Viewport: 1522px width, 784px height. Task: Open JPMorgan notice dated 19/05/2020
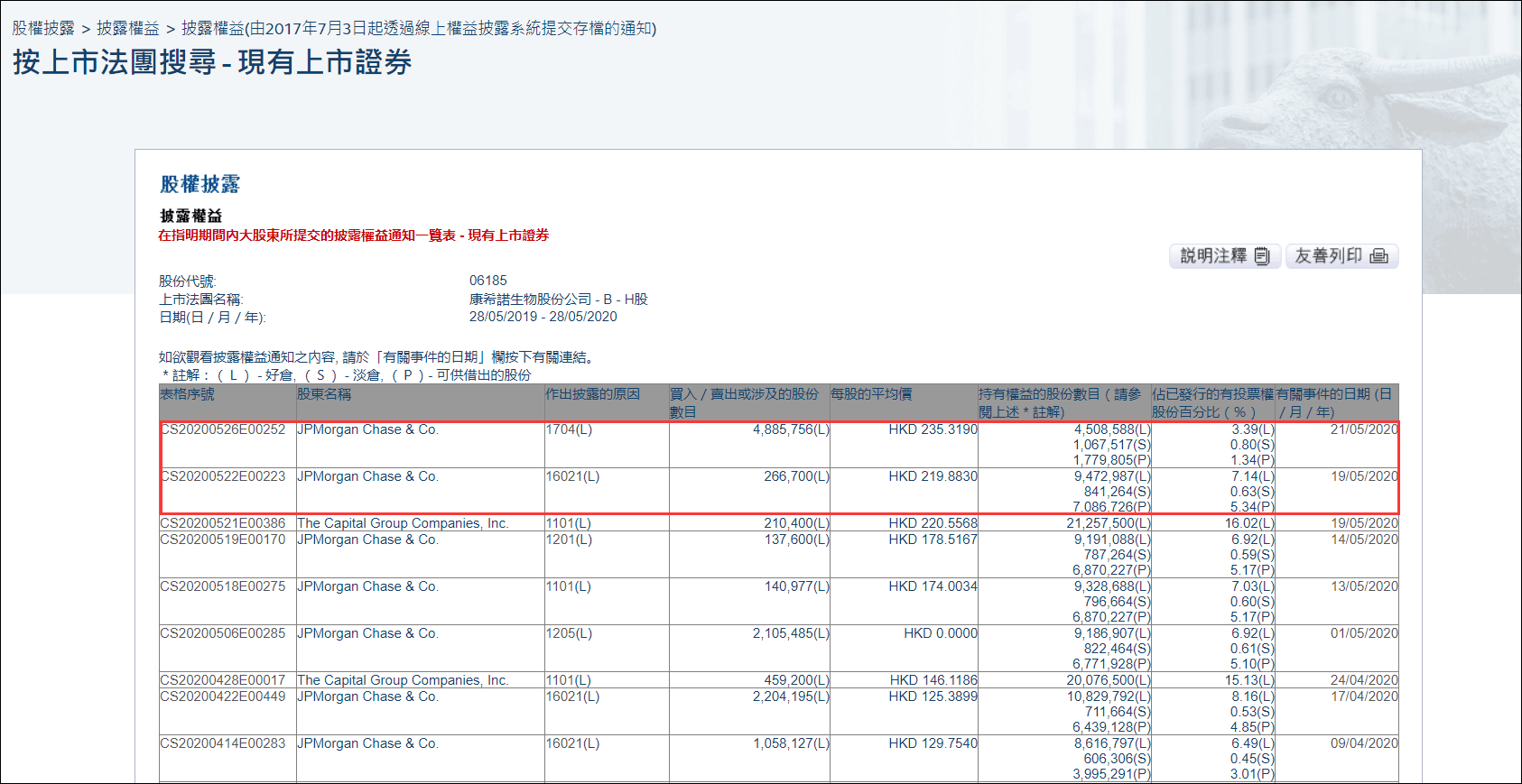pyautogui.click(x=1364, y=476)
